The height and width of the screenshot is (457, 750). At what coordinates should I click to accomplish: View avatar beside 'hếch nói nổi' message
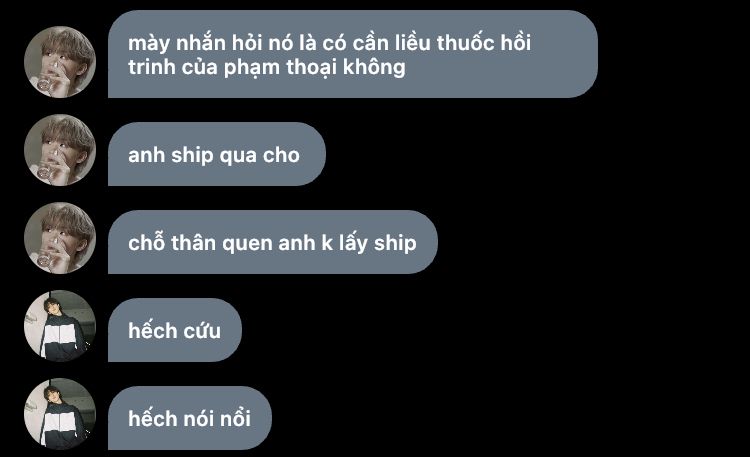(60, 414)
